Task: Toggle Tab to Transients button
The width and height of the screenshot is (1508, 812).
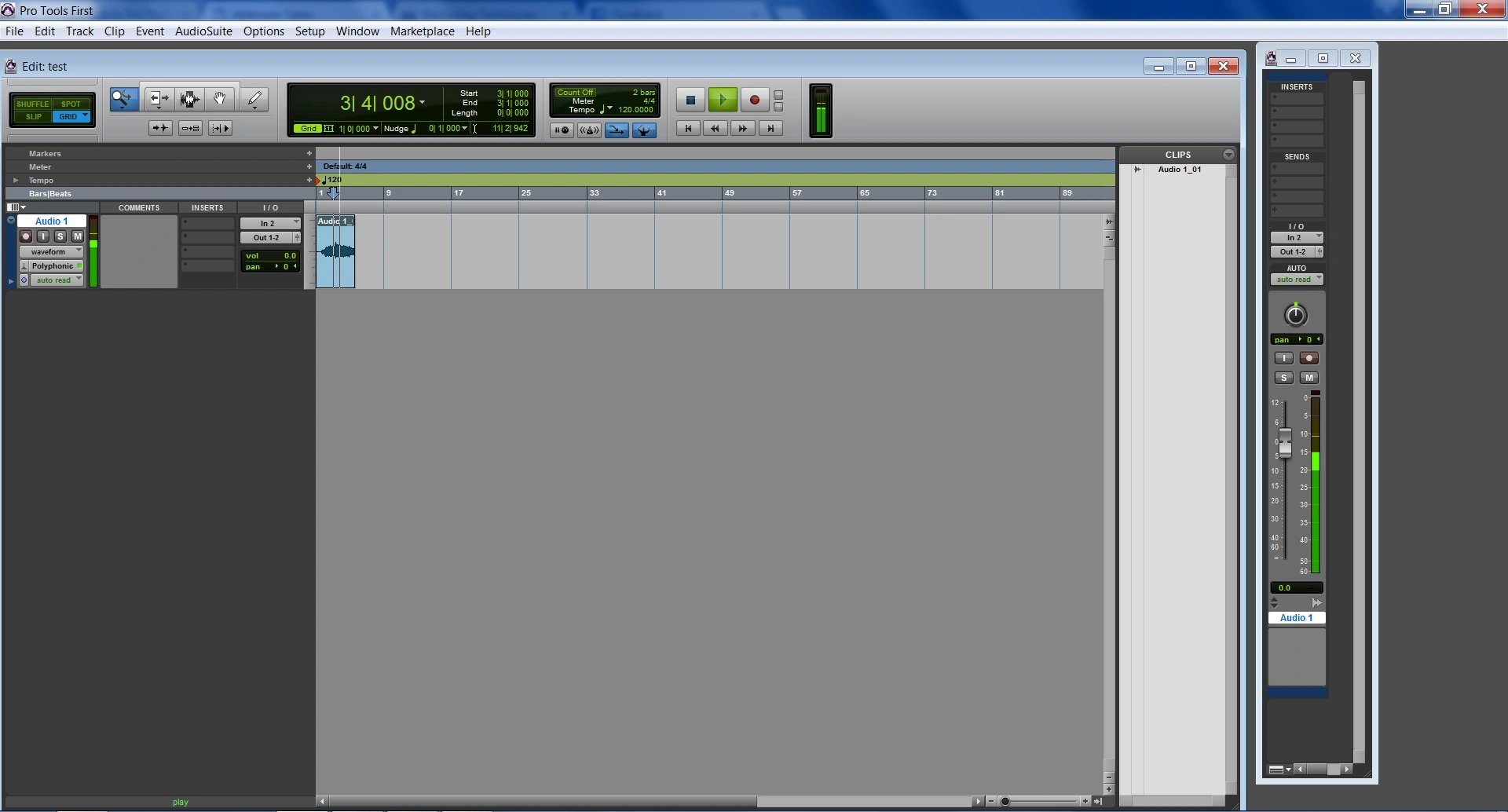Action: pyautogui.click(x=160, y=128)
